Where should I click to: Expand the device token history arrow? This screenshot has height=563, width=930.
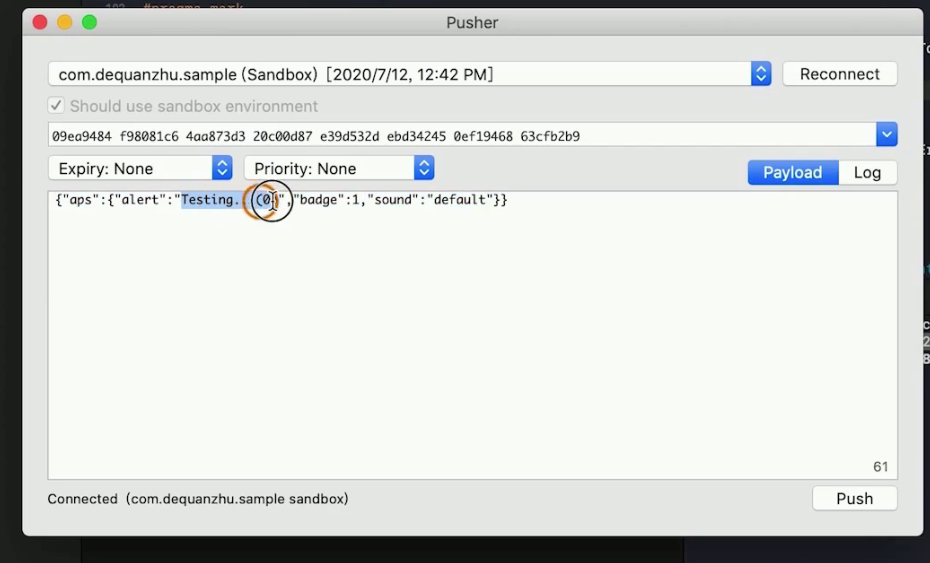[887, 135]
